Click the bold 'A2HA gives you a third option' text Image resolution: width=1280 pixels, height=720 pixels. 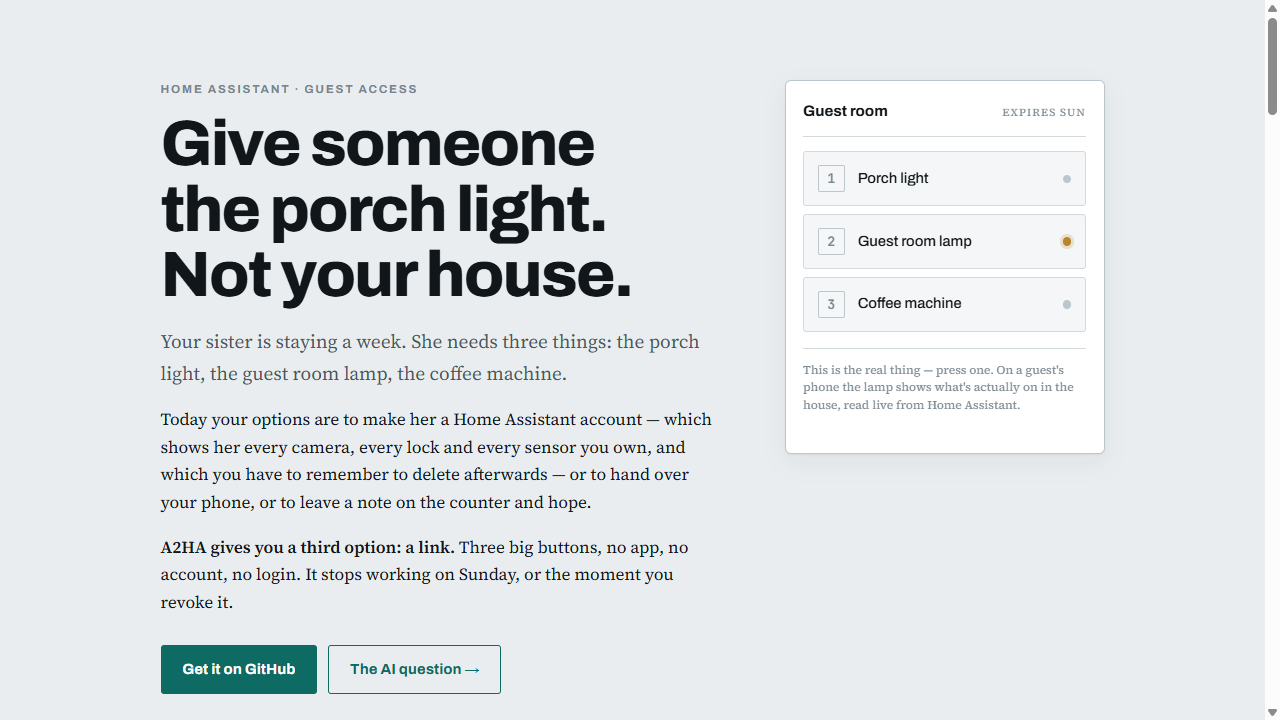coord(308,547)
